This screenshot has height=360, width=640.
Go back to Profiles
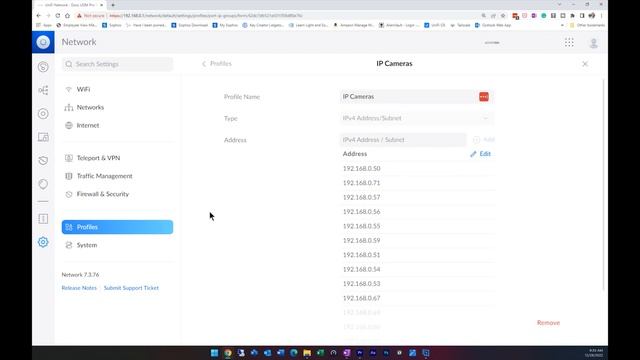tap(217, 64)
